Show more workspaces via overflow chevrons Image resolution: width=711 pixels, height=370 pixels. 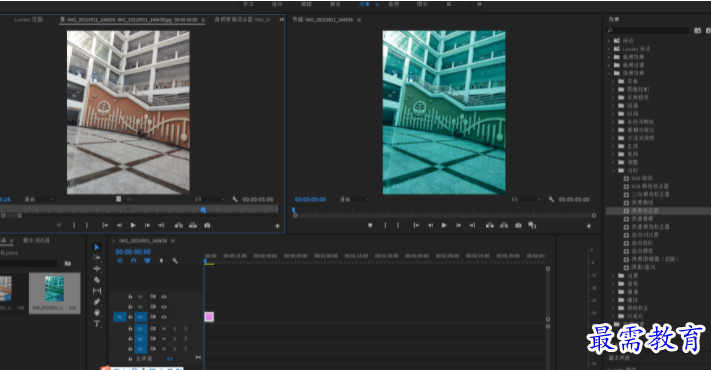click(x=479, y=4)
